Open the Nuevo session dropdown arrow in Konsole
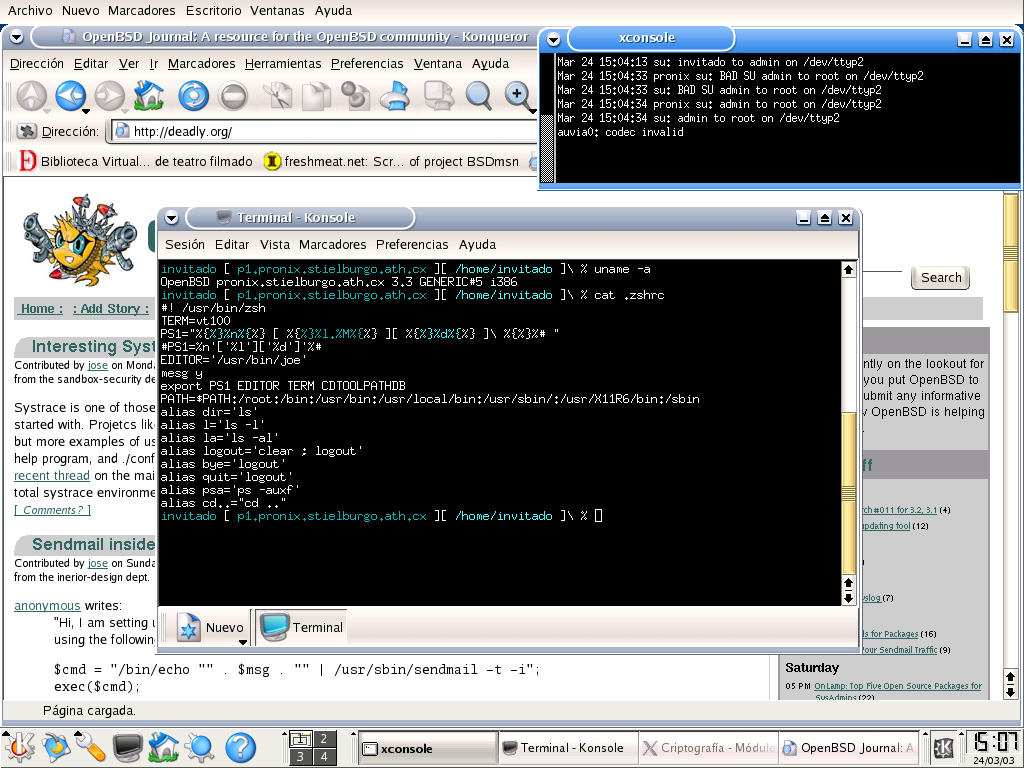This screenshot has height=768, width=1024. tap(243, 642)
